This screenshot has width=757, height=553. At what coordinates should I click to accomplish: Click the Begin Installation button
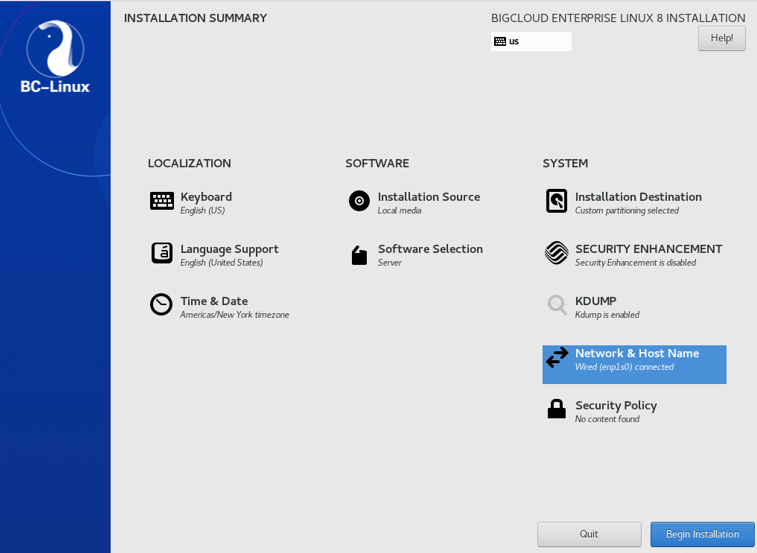click(x=702, y=534)
